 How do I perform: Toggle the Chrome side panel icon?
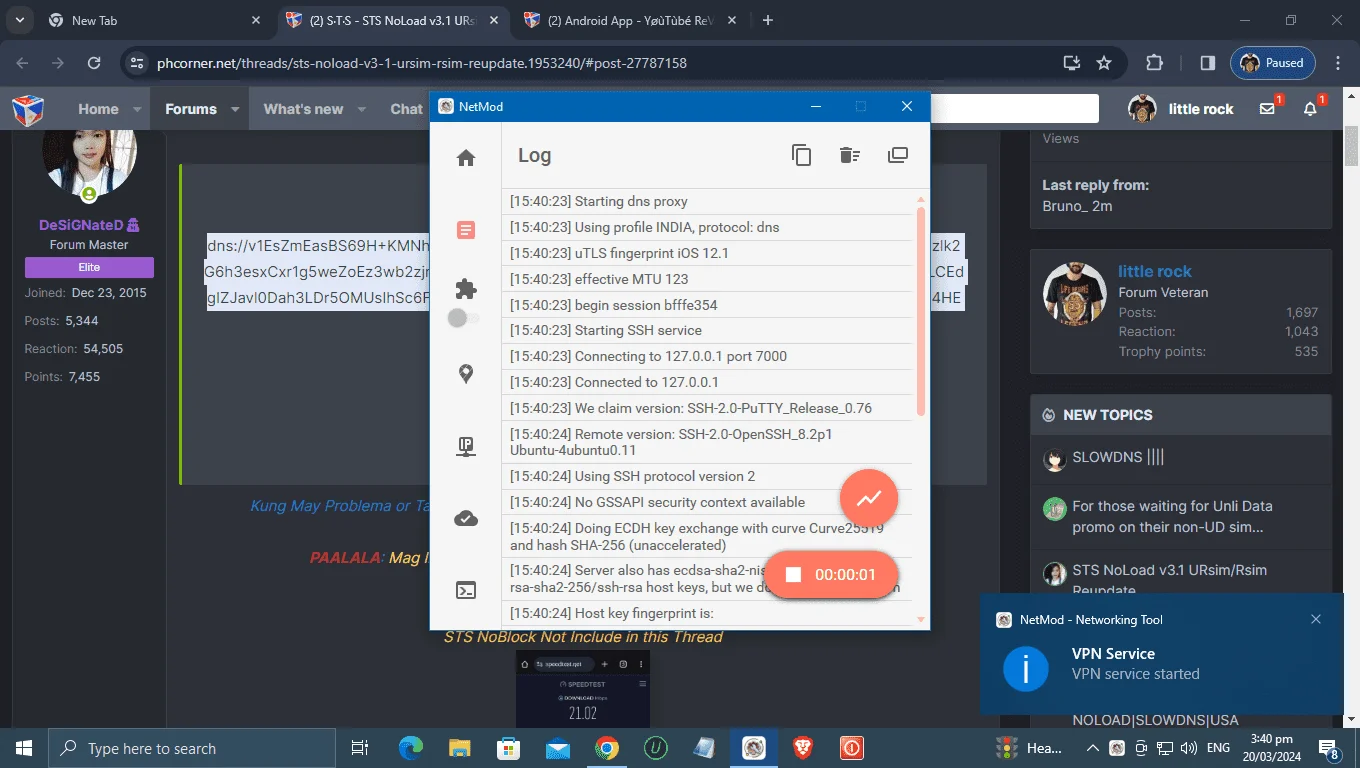(1207, 63)
